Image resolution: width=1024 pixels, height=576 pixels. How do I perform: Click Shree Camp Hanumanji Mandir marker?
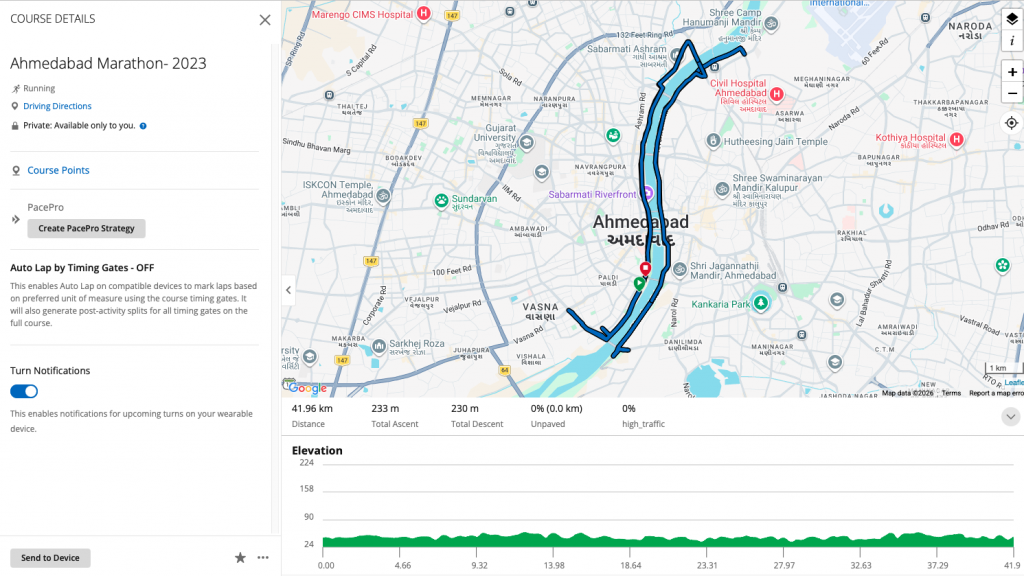[x=771, y=24]
